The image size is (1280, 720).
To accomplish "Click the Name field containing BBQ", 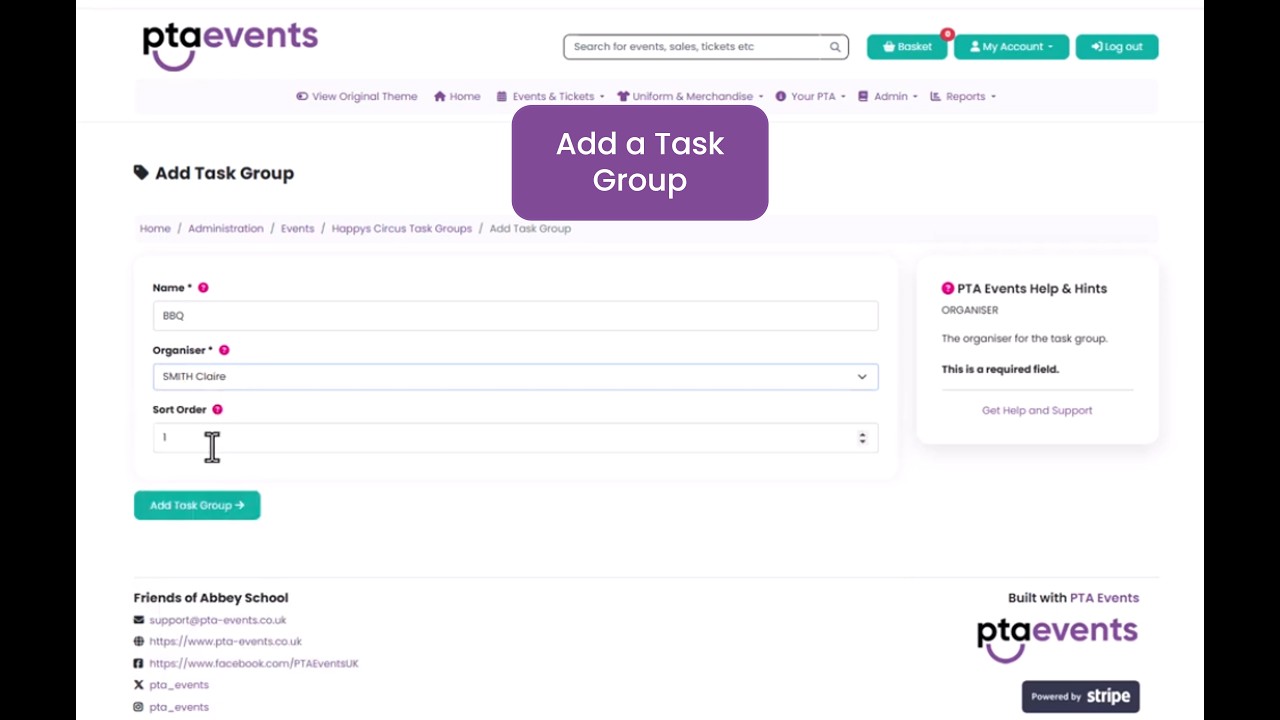I will pos(515,316).
